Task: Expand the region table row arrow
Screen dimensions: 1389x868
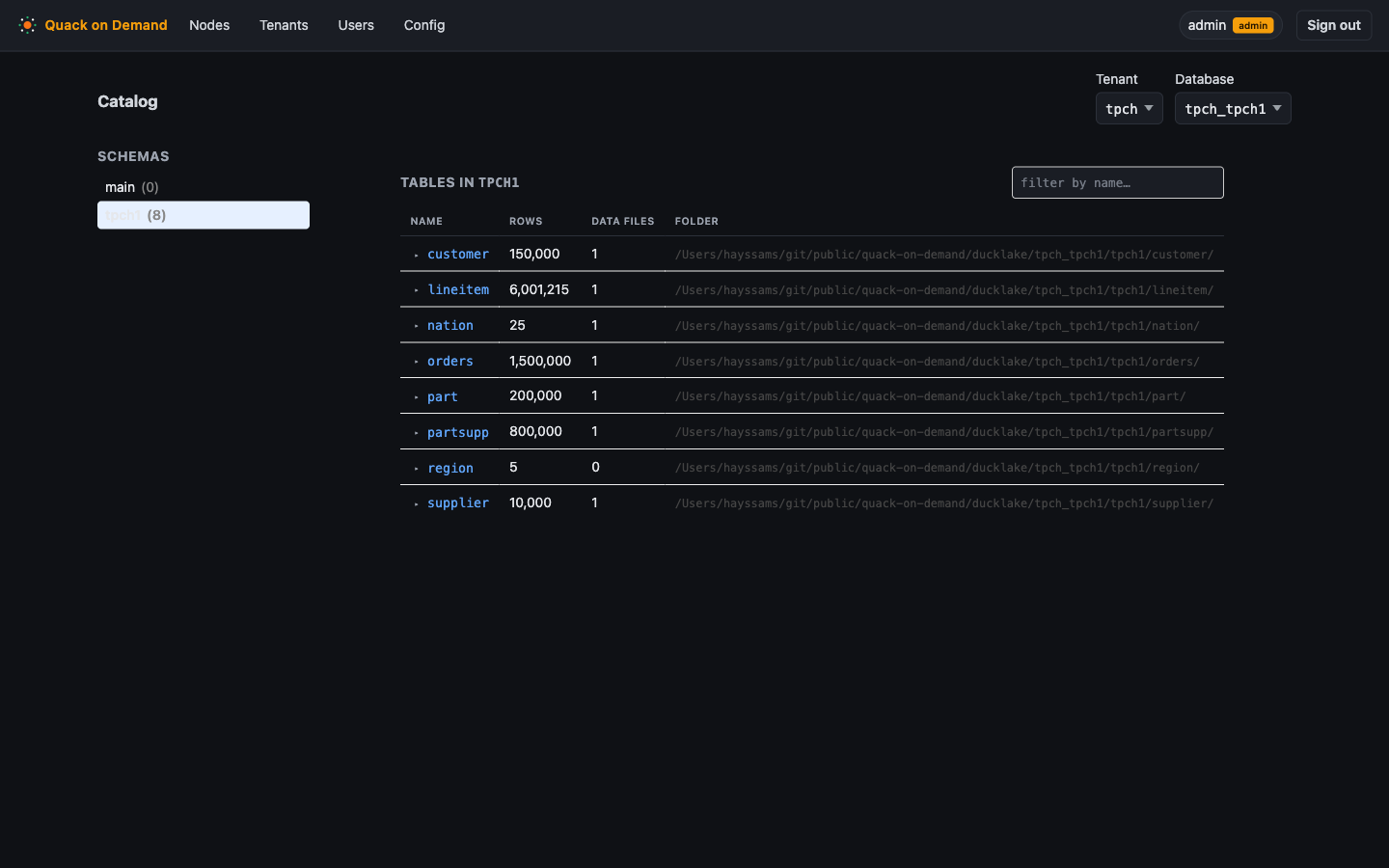Action: tap(417, 469)
